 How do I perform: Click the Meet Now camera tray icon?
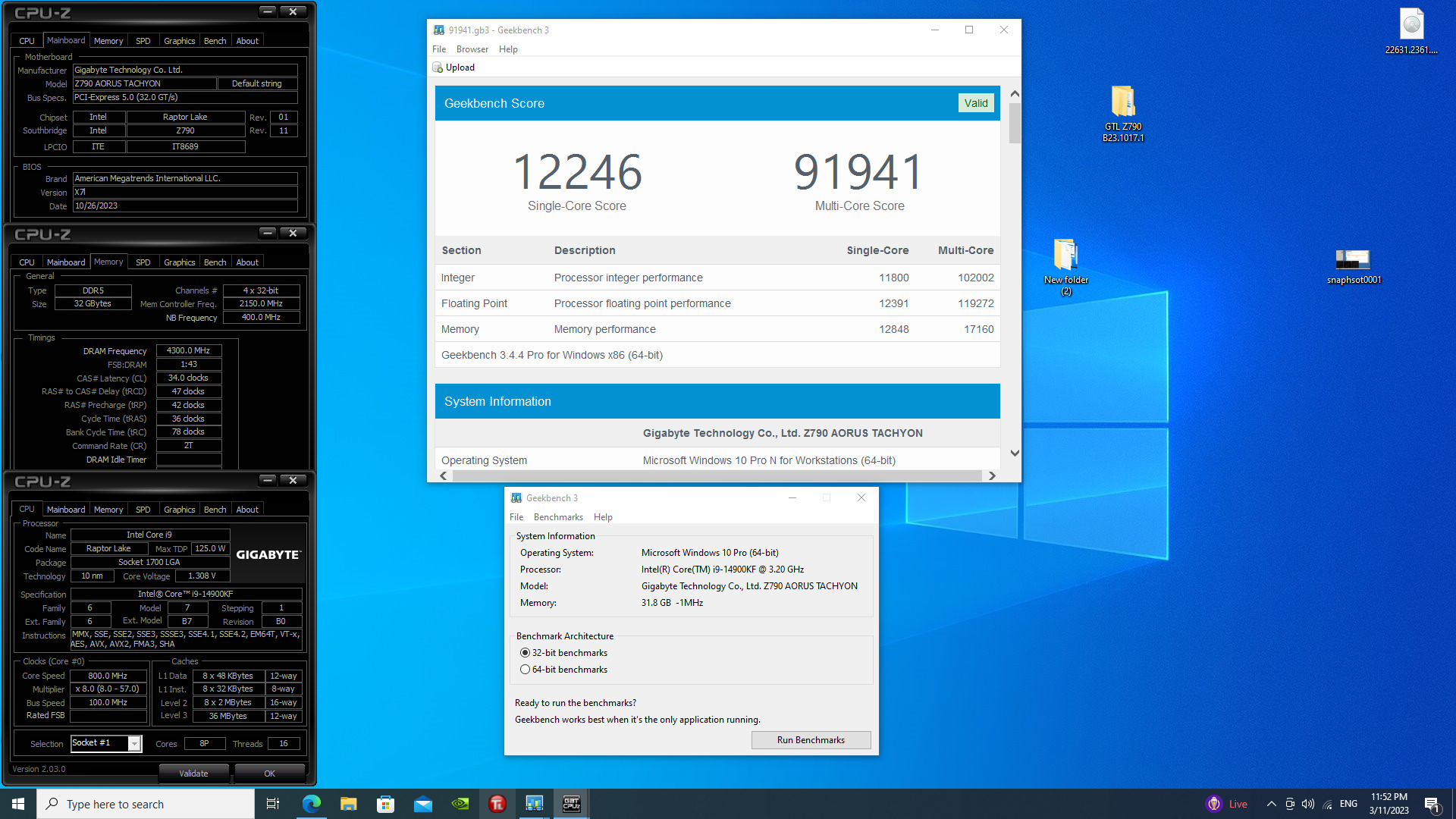click(x=1289, y=804)
